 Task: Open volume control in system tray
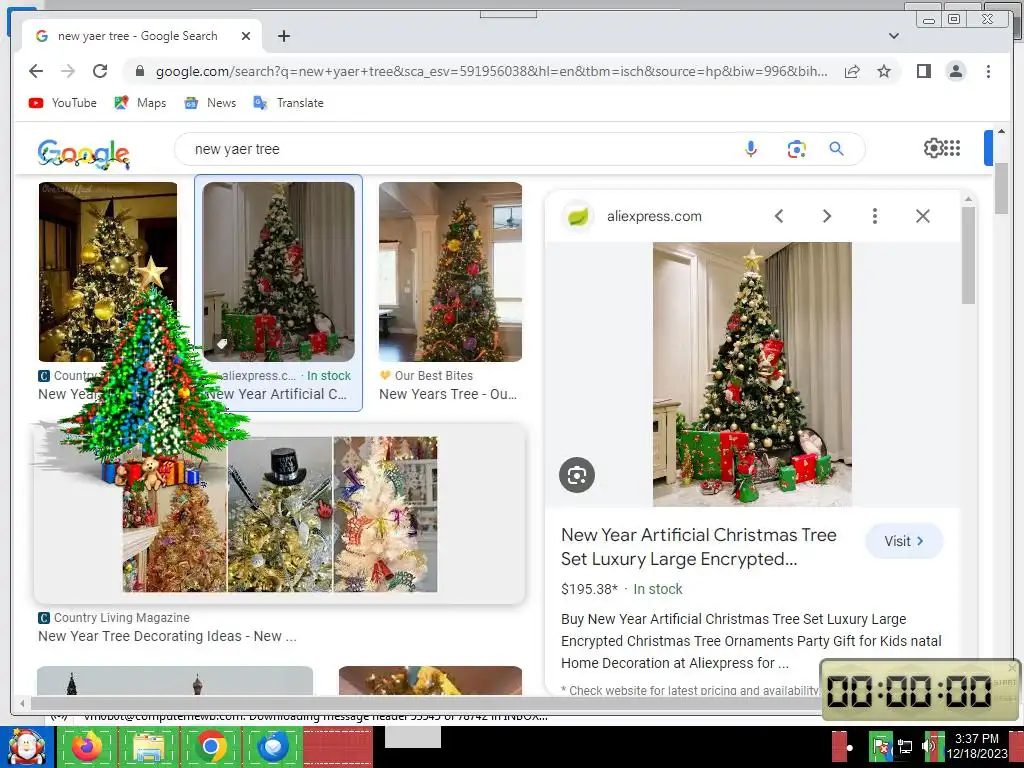(928, 747)
